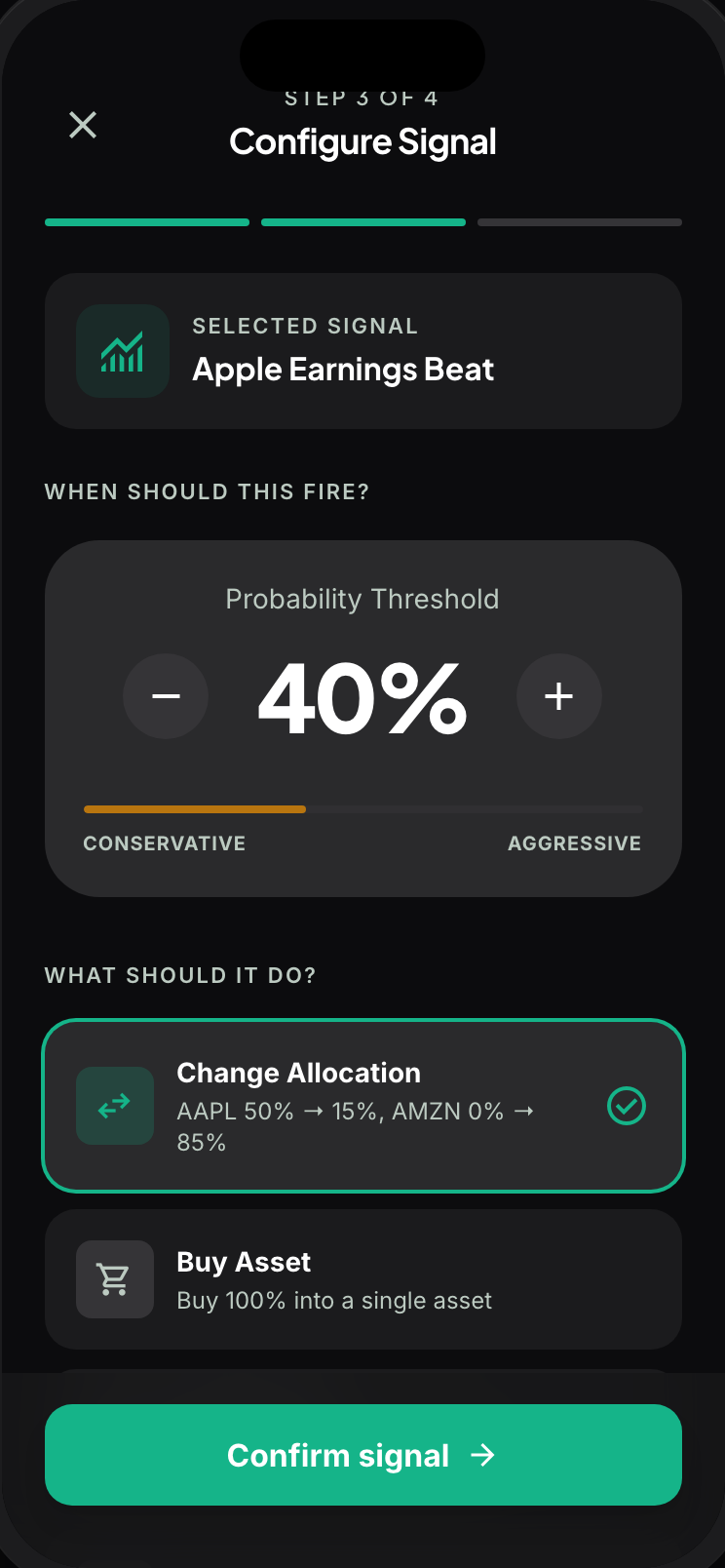The width and height of the screenshot is (725, 1568).
Task: Click the Change Allocation swap arrows icon
Action: 115,1106
